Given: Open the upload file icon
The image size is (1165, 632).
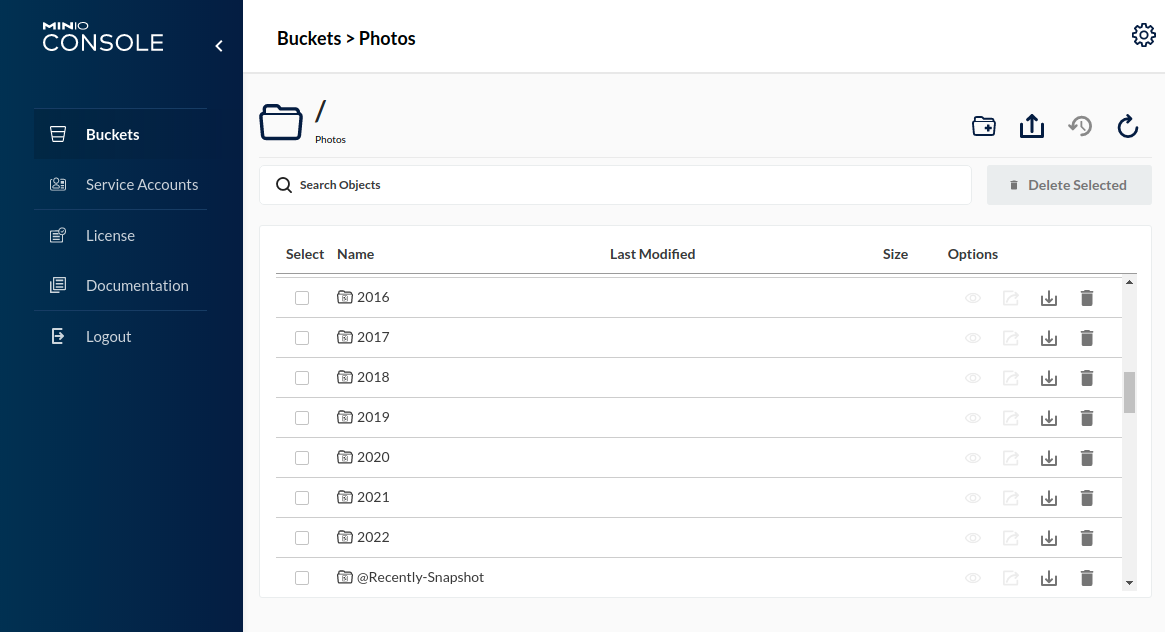Looking at the screenshot, I should [1031, 126].
